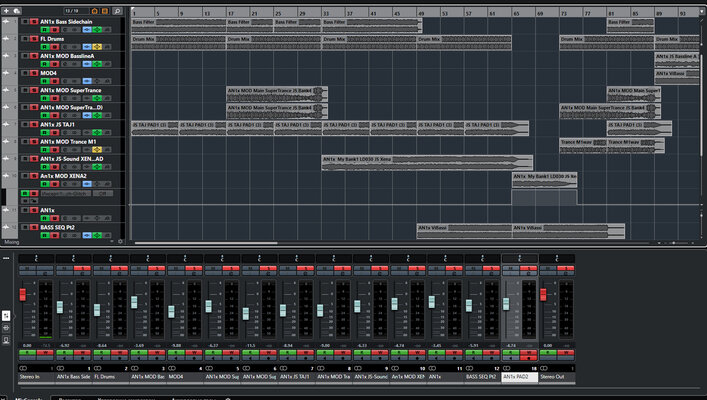Click the Add Track plus icon
707x400 pixels.
[6, 10]
